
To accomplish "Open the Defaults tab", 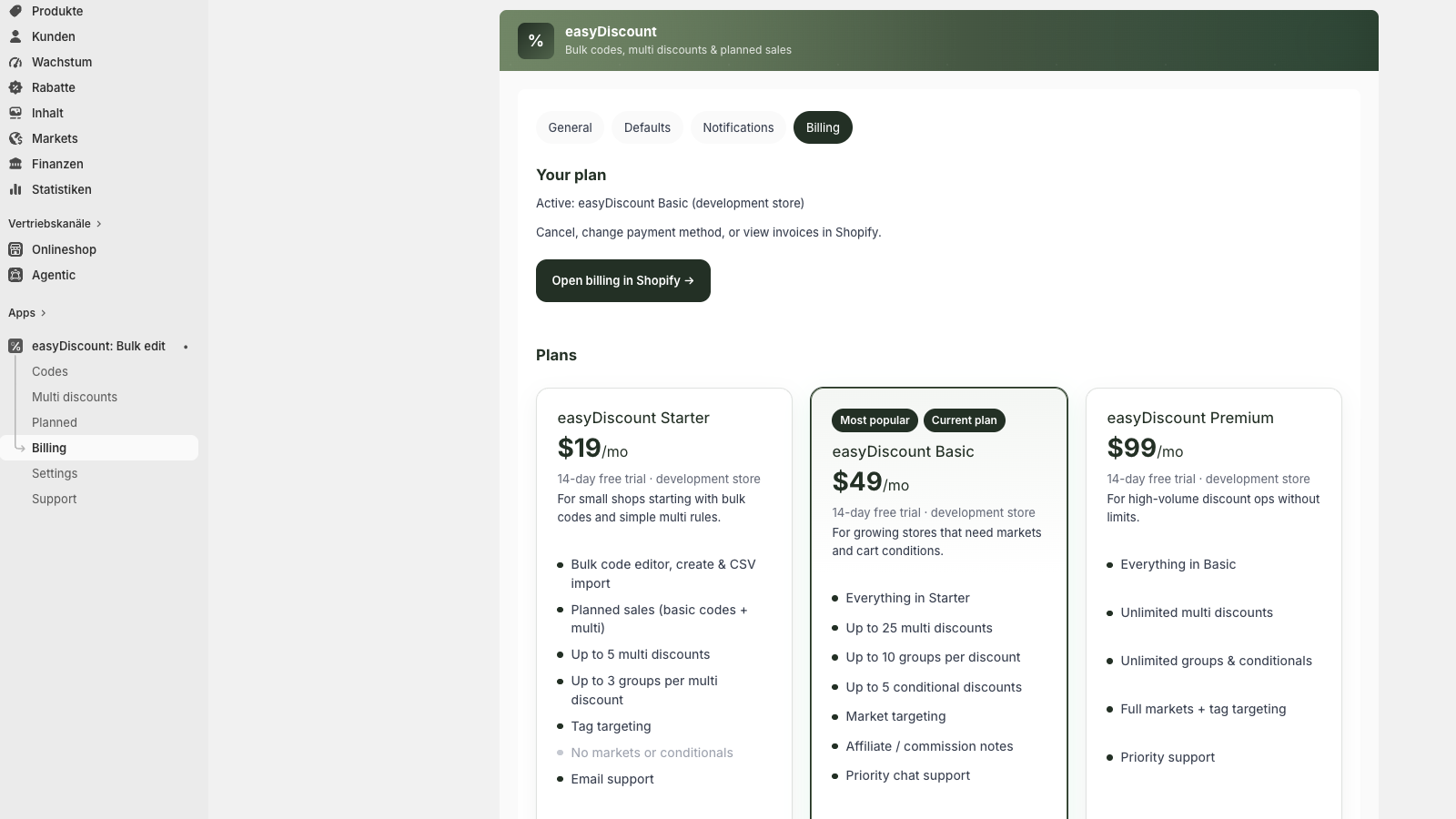I will [647, 127].
